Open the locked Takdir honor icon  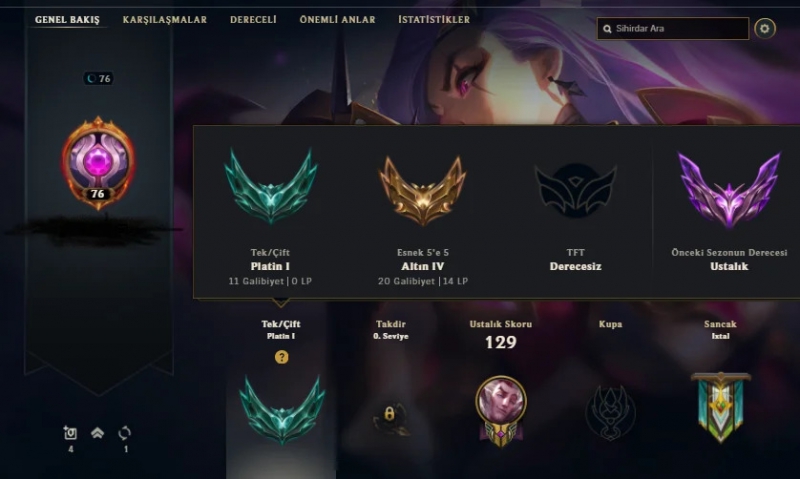pos(390,418)
